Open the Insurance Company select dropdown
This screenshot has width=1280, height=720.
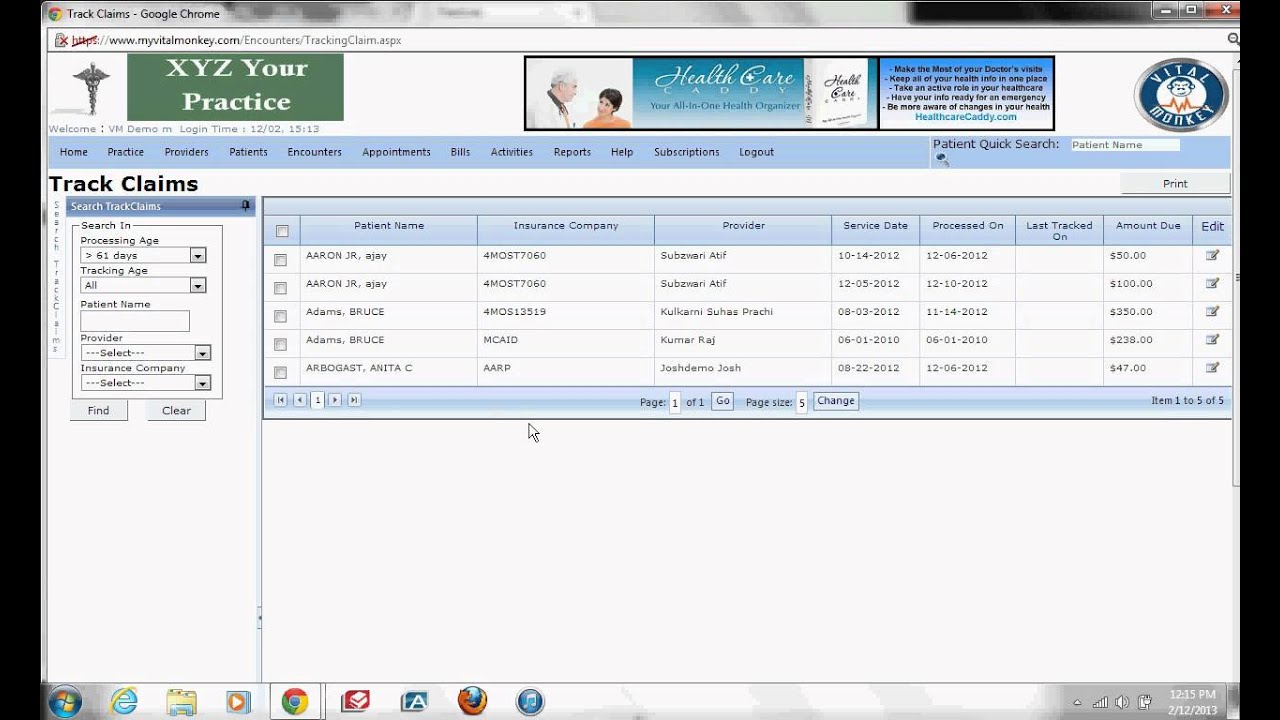(x=203, y=383)
